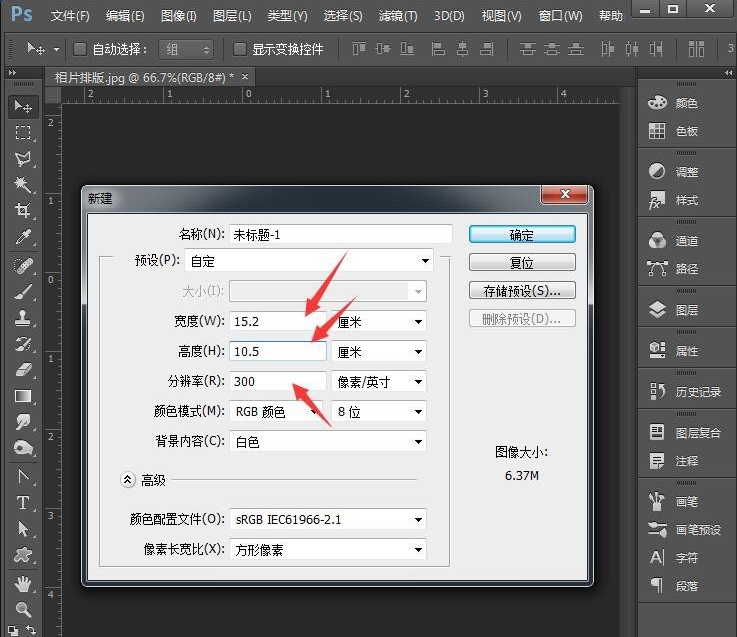Open the 背景内容 dropdown
The width and height of the screenshot is (737, 637).
328,441
